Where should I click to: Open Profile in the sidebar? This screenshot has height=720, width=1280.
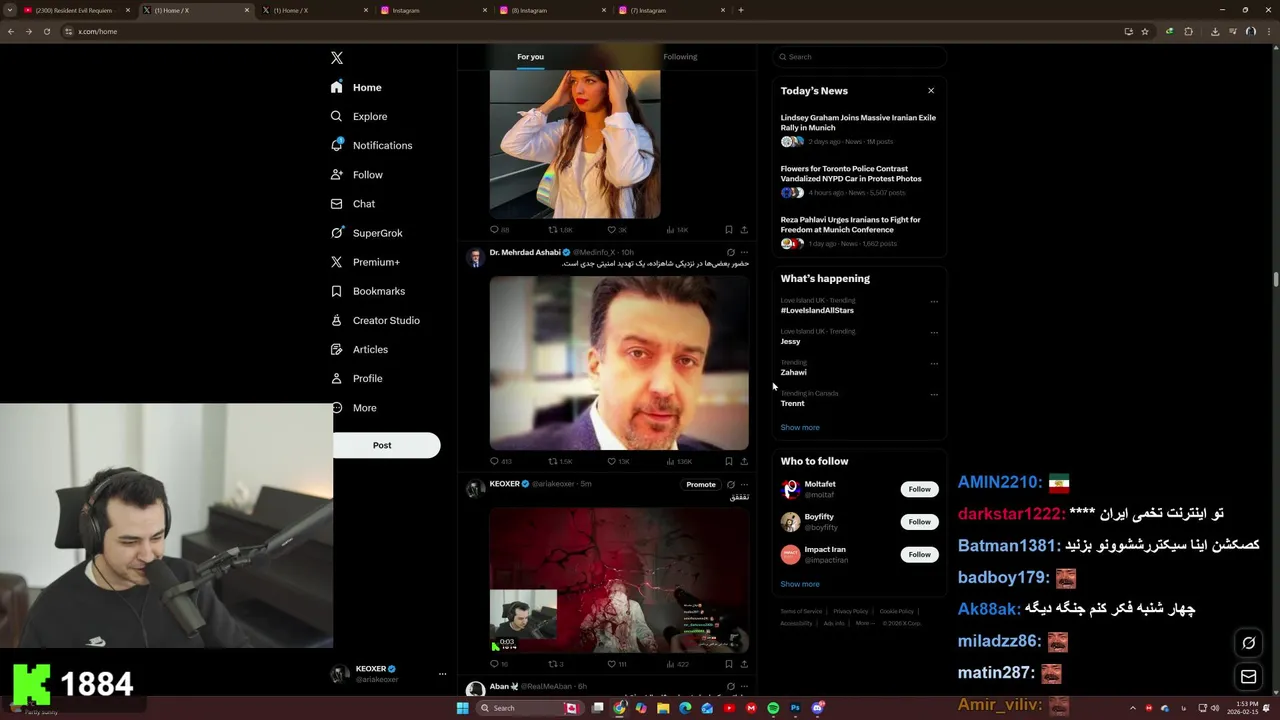tap(356, 378)
